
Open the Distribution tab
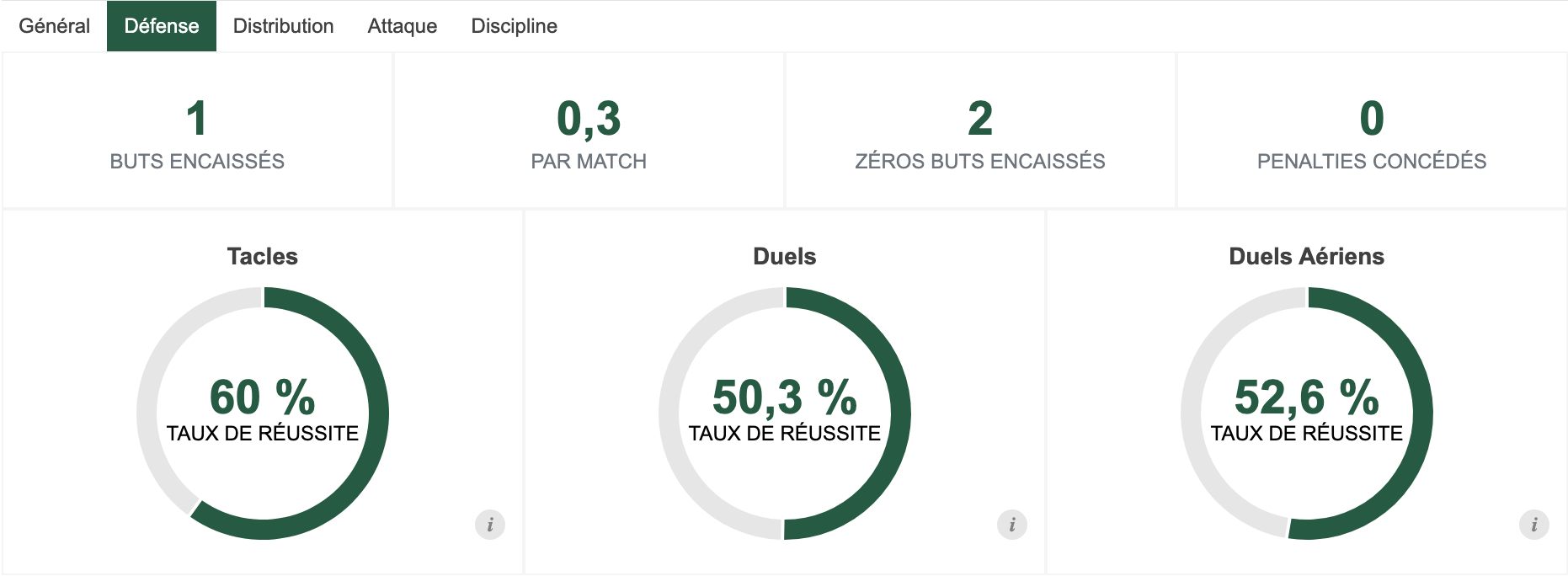click(284, 26)
